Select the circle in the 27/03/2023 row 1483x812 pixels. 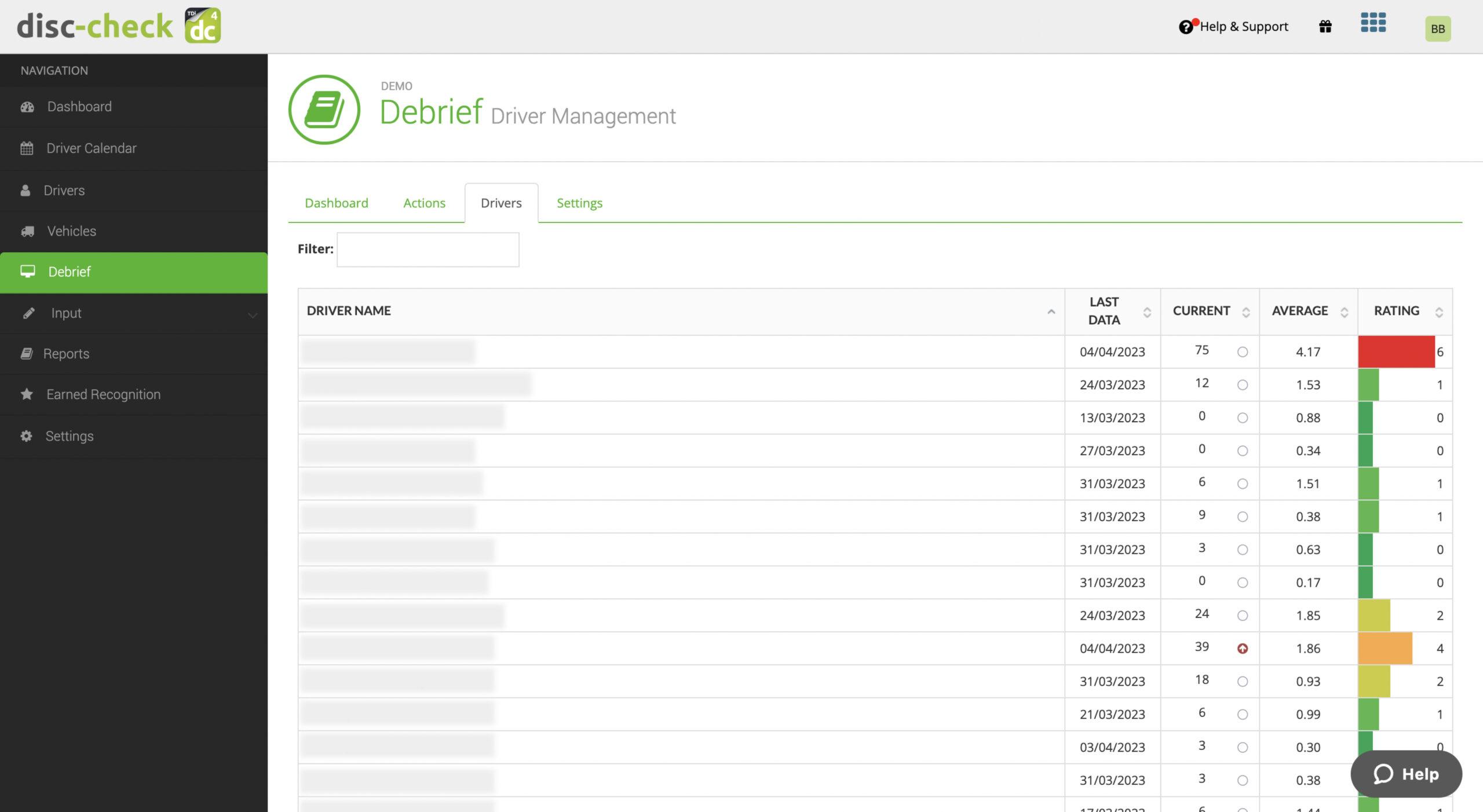click(x=1243, y=451)
